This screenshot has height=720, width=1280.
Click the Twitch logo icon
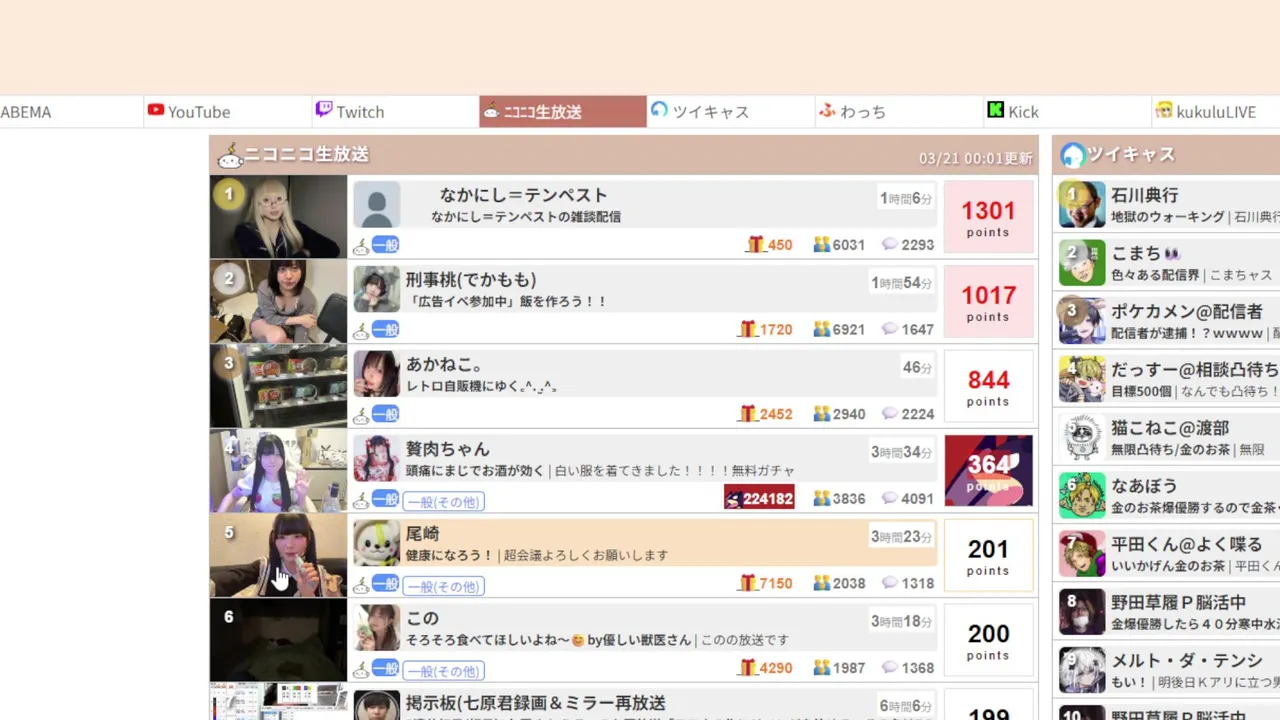(x=324, y=110)
